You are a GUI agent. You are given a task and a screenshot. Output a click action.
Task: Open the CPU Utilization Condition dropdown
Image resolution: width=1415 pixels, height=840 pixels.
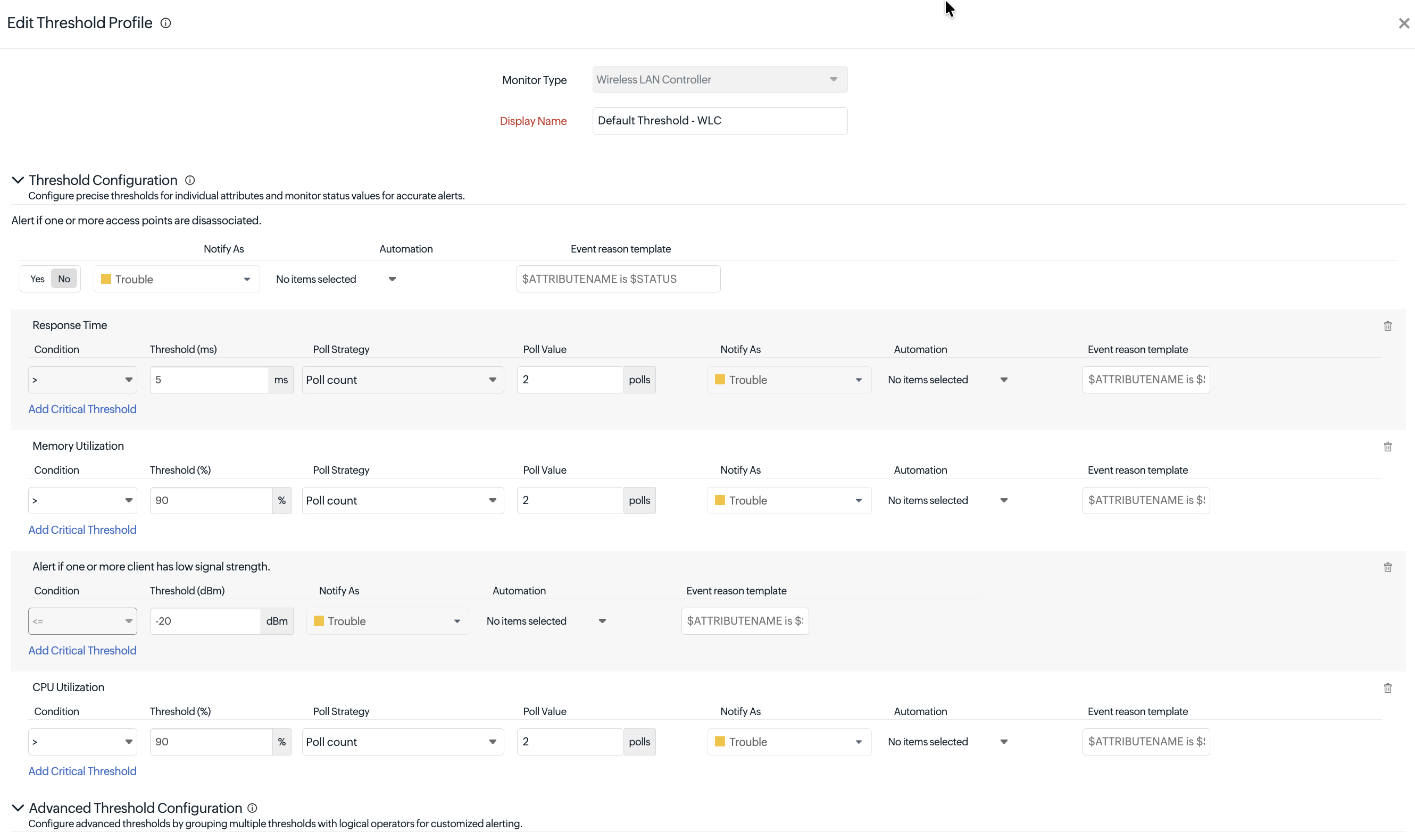pos(82,742)
